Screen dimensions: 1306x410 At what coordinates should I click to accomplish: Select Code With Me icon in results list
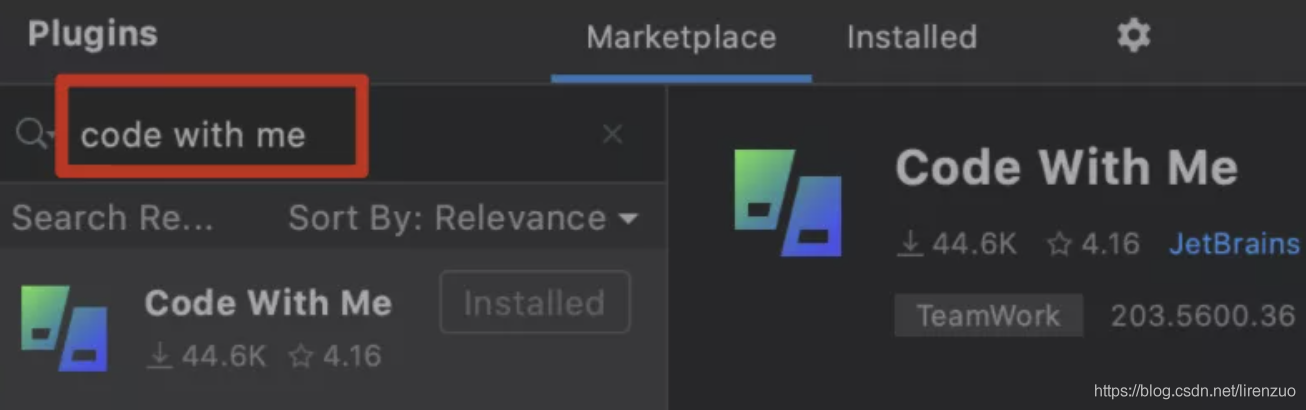(x=64, y=327)
